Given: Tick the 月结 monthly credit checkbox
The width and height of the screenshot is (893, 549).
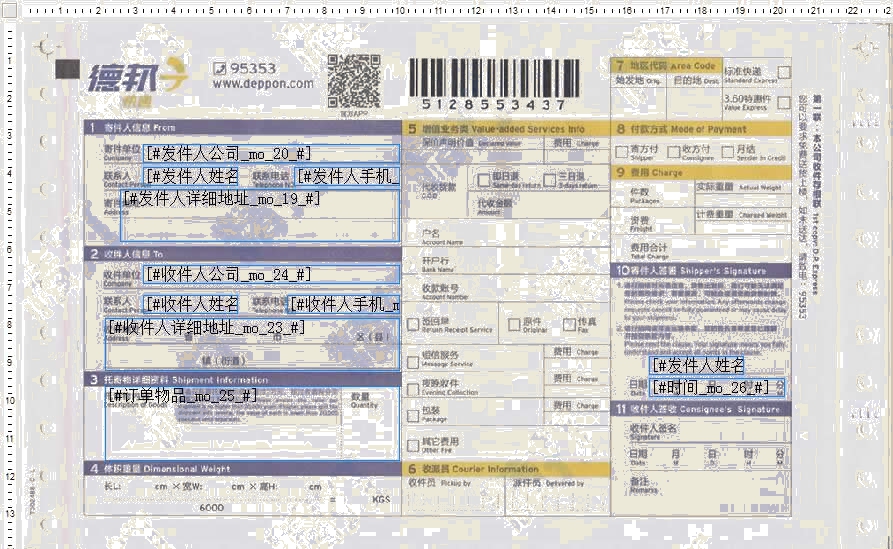Looking at the screenshot, I should click(x=726, y=151).
